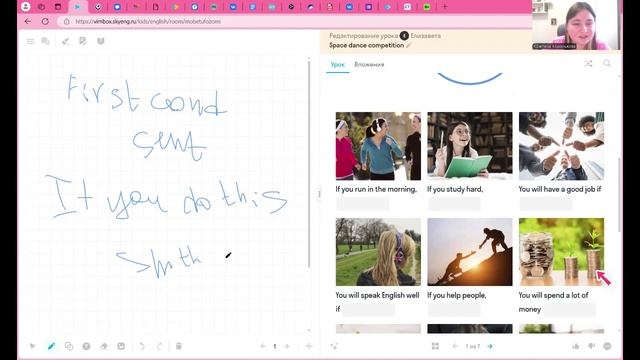Go to next lesson slide
The height and width of the screenshot is (360, 640).
(490, 346)
